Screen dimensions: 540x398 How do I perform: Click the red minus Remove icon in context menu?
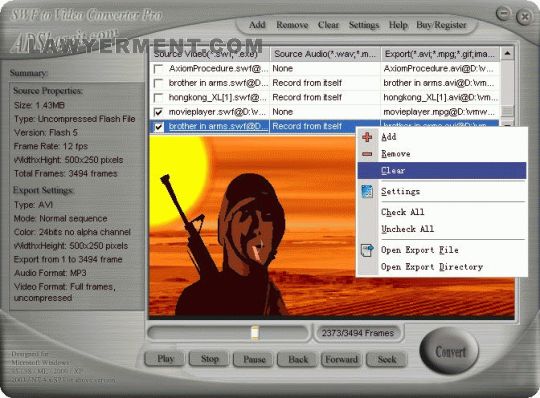367,154
